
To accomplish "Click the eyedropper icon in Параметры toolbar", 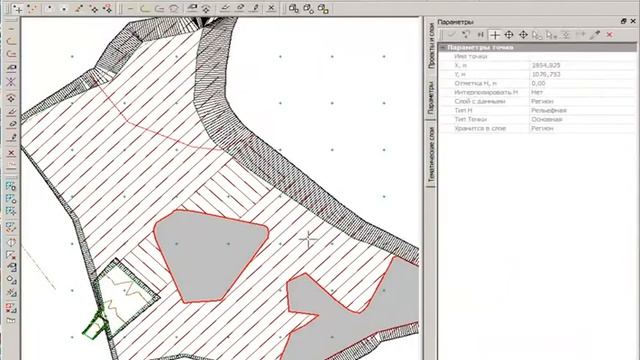I will (x=595, y=35).
